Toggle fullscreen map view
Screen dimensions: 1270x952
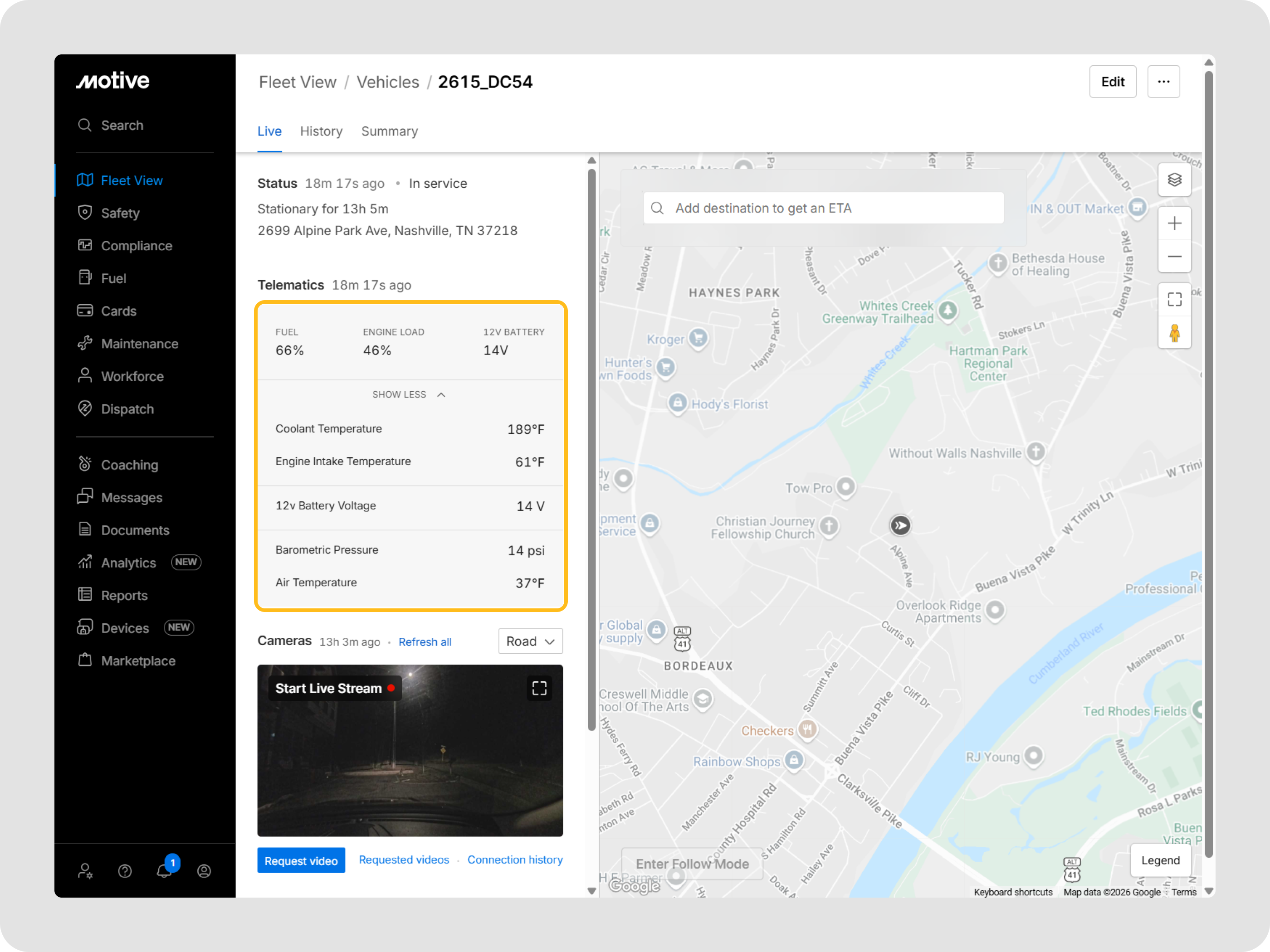coord(1174,299)
